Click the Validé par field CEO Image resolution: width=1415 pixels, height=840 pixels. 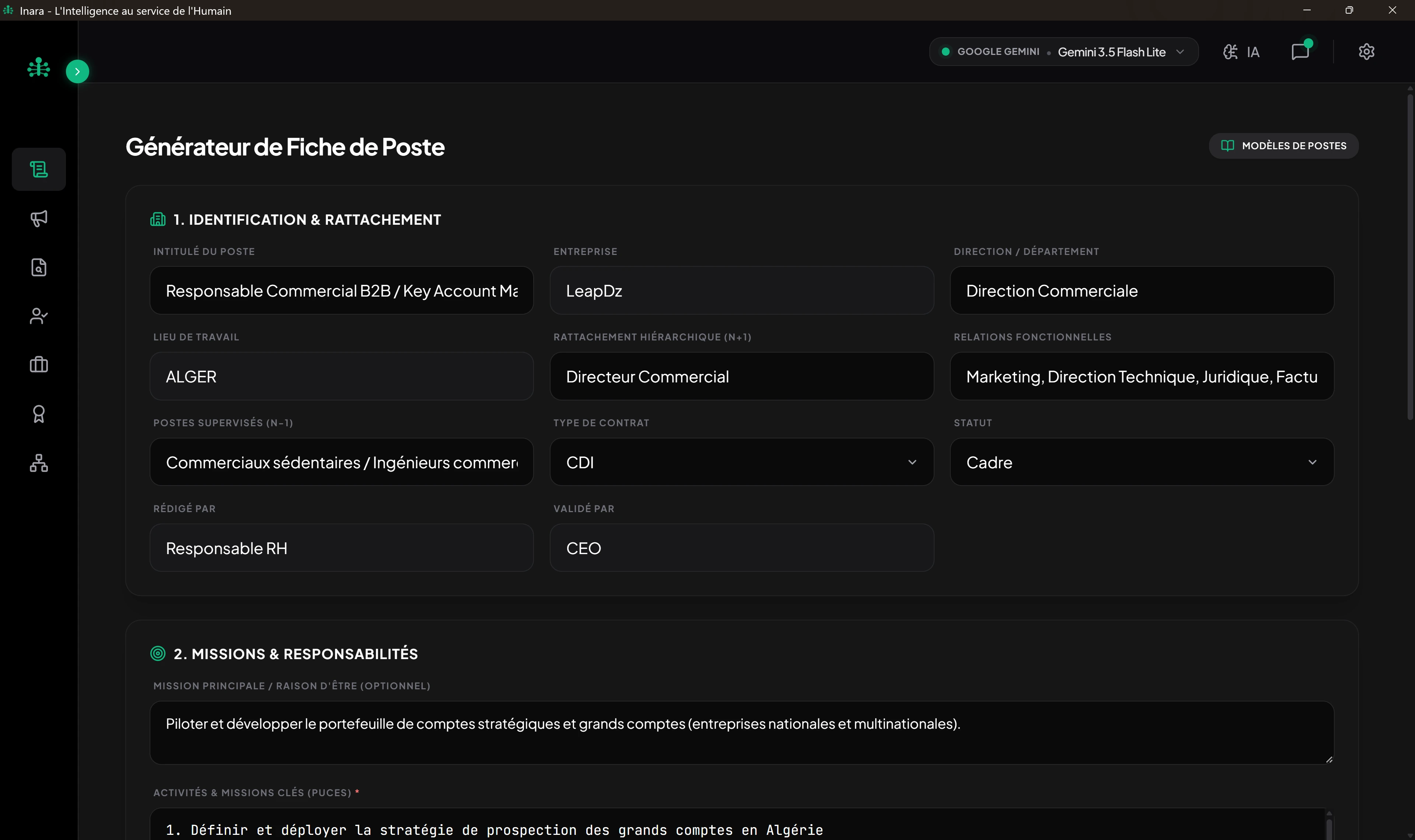tap(741, 548)
